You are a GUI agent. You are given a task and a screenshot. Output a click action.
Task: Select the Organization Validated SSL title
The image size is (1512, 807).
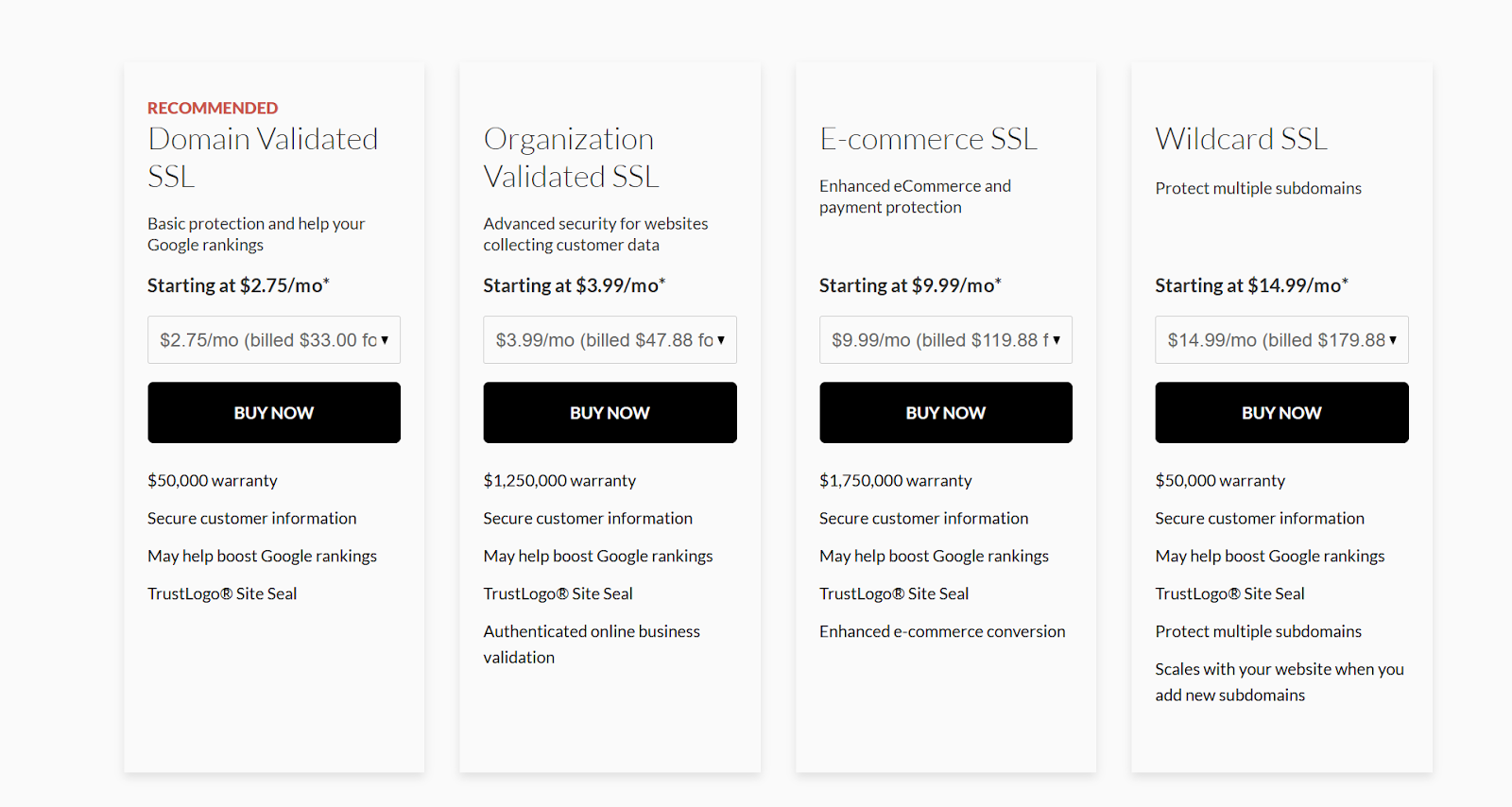(571, 157)
